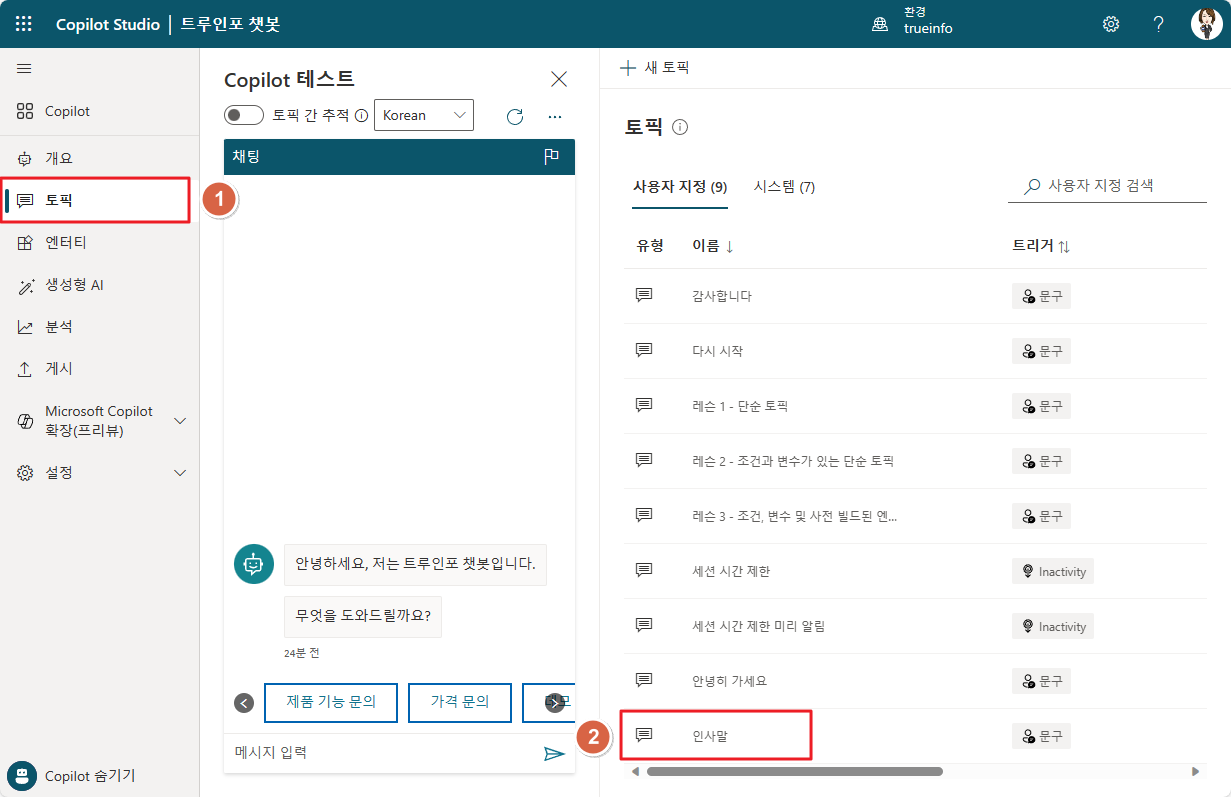Click Inactivity badge in 세션 시간 제한 row
This screenshot has width=1231, height=797.
coord(1053,571)
